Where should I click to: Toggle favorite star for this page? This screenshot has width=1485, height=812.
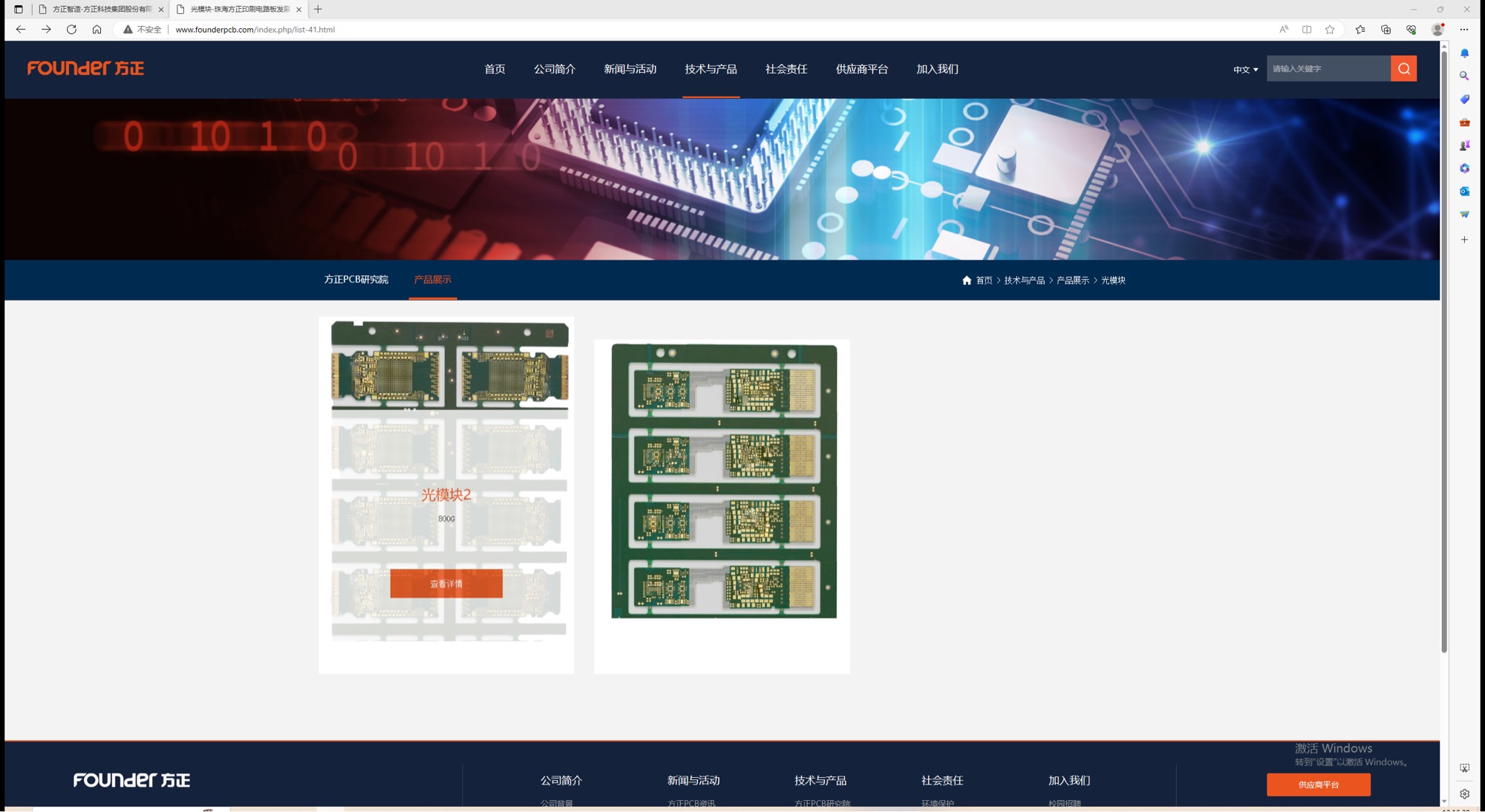pos(1331,29)
